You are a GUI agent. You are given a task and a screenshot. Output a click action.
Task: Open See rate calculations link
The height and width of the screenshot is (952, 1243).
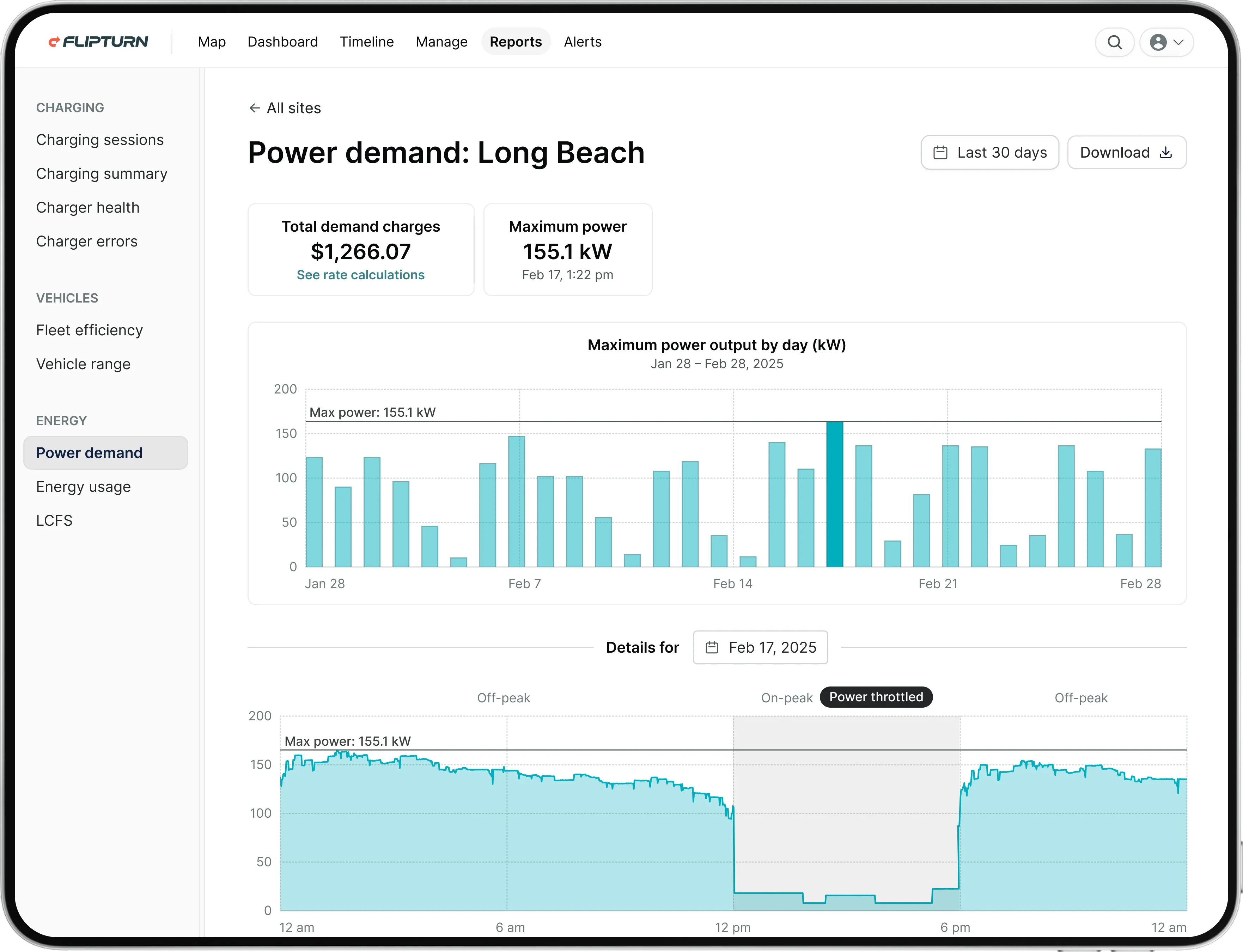coord(360,274)
